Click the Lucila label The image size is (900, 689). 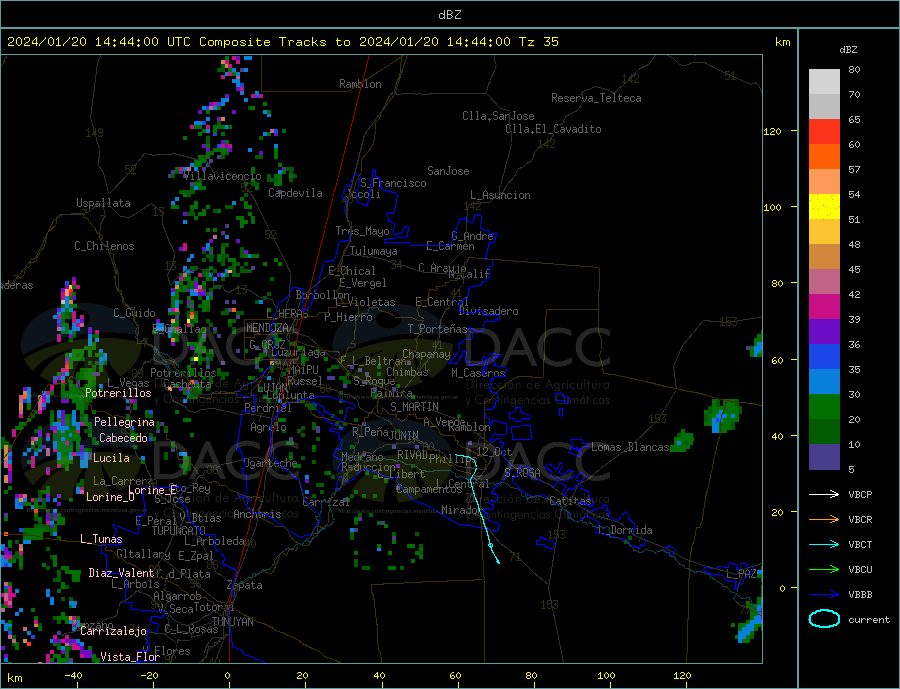[x=111, y=458]
